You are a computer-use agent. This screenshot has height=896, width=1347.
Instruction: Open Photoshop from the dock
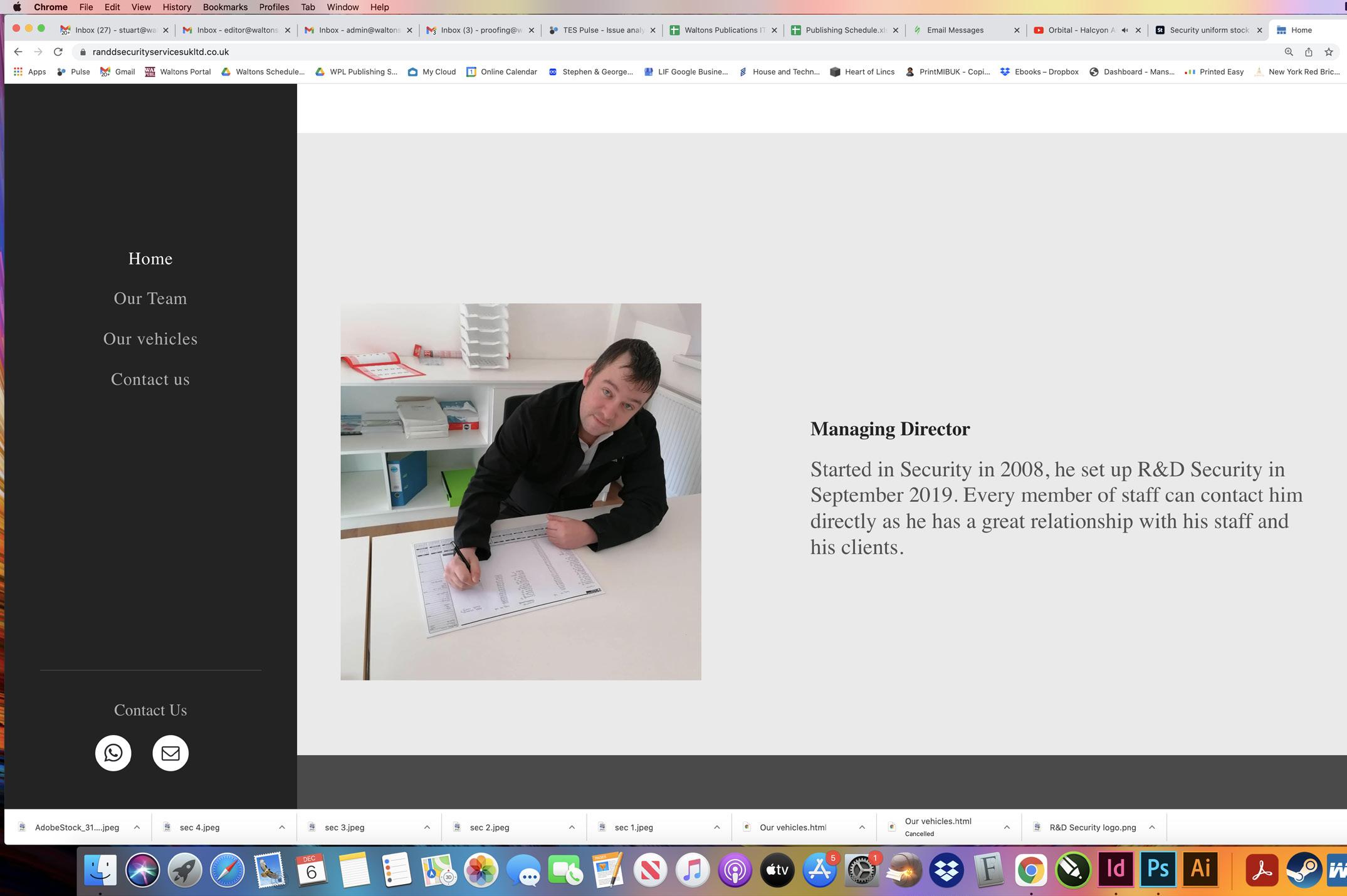(1157, 870)
